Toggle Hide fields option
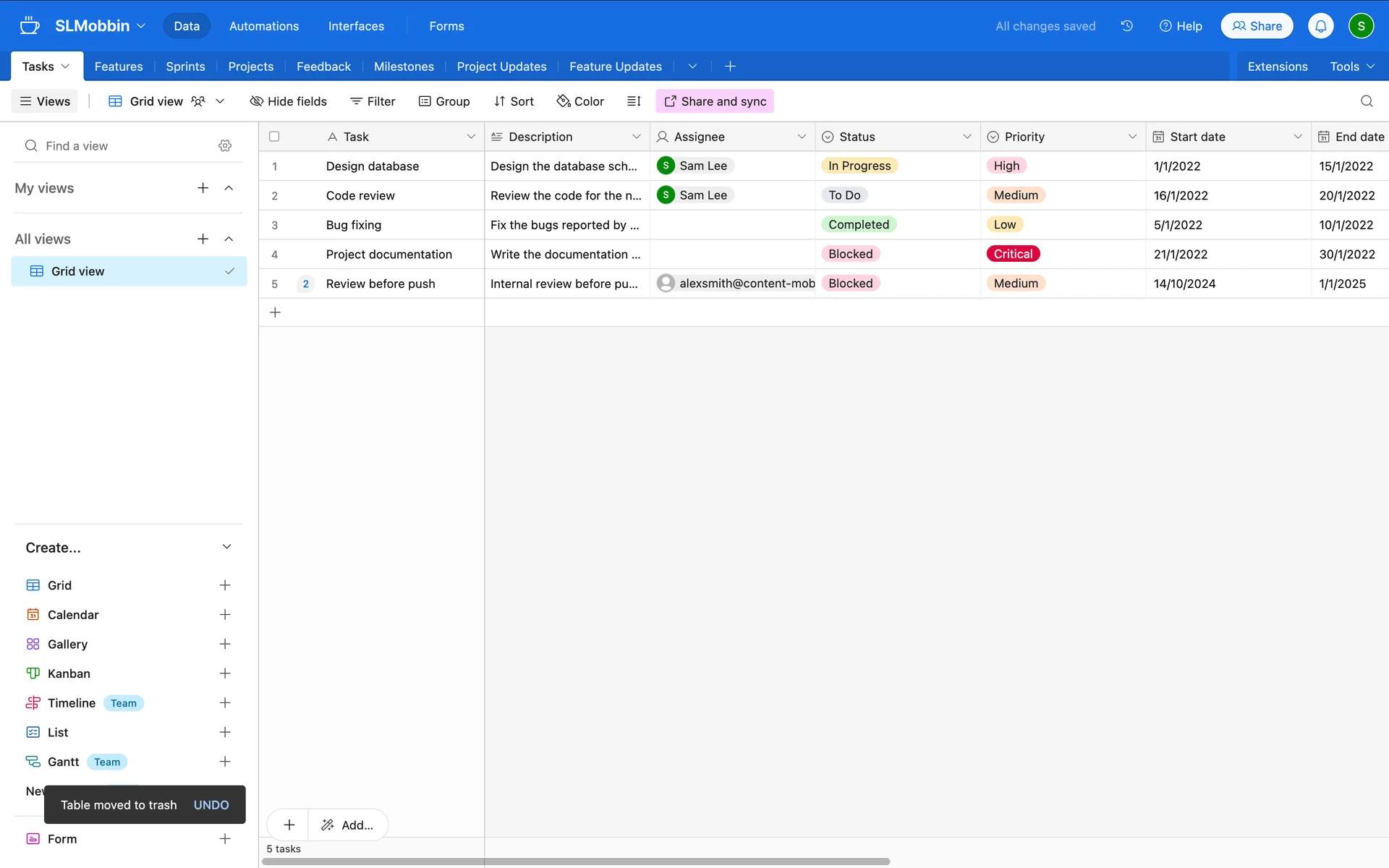The width and height of the screenshot is (1389, 868). tap(288, 101)
